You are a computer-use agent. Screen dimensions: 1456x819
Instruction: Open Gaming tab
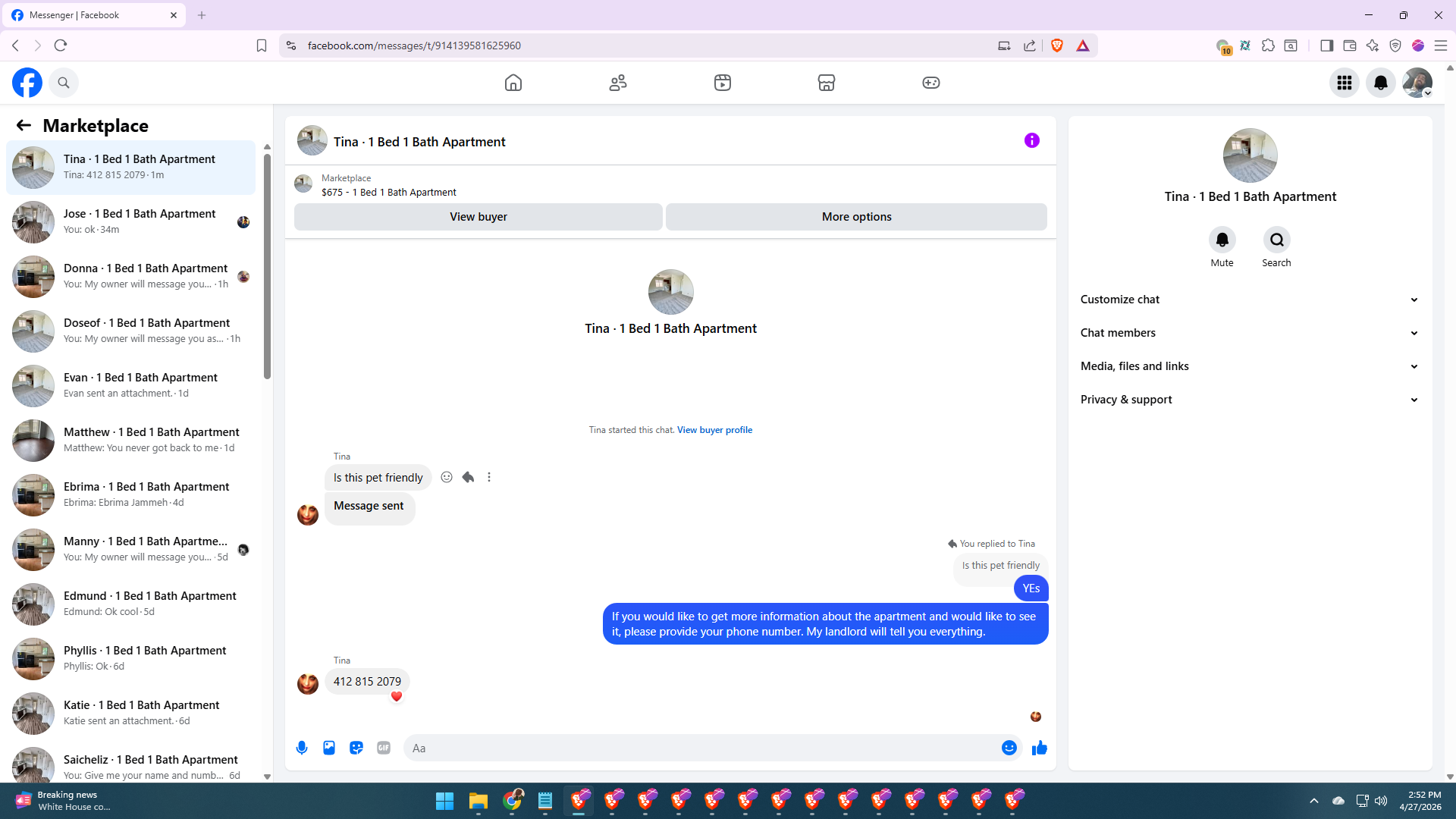coord(931,83)
